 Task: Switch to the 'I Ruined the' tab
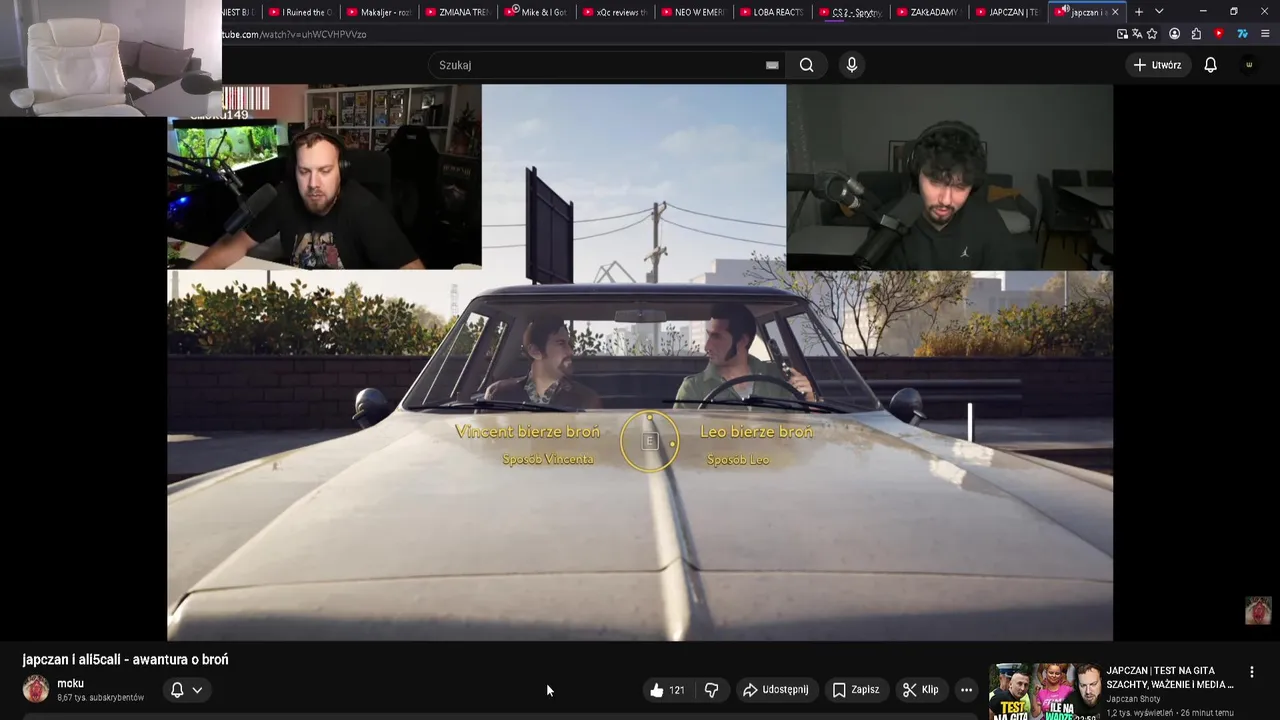coord(301,12)
